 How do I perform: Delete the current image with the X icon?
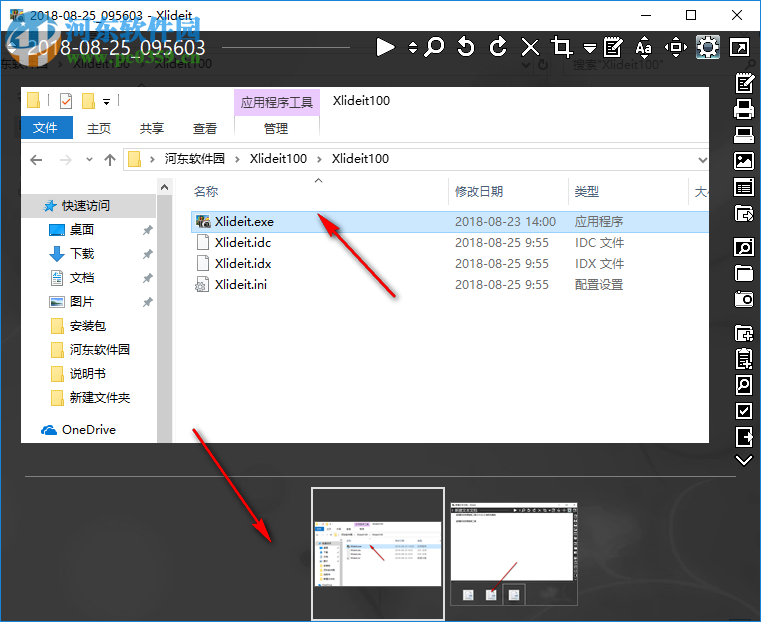(530, 48)
